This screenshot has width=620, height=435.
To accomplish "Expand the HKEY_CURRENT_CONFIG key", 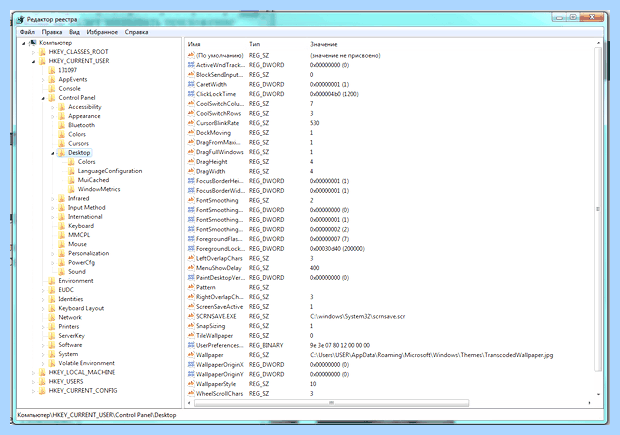I will point(33,391).
